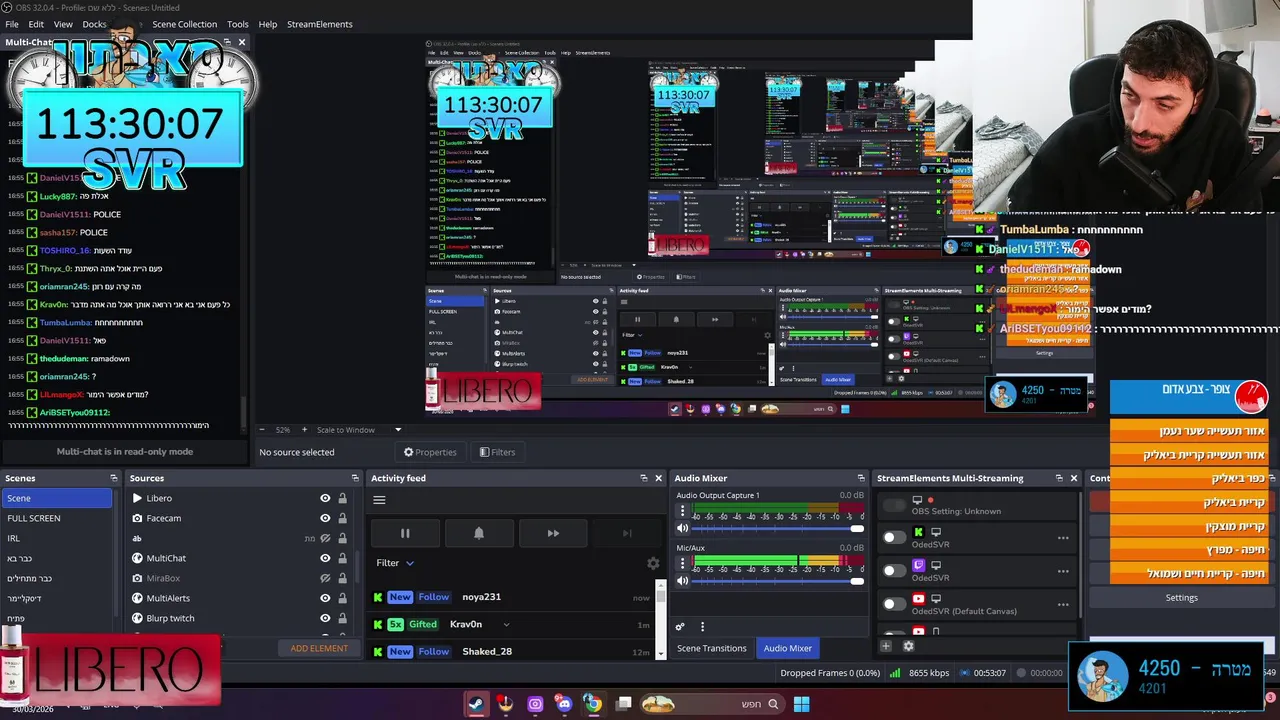Expand the Krav0n gifted event details
This screenshot has width=1280, height=720.
click(506, 625)
